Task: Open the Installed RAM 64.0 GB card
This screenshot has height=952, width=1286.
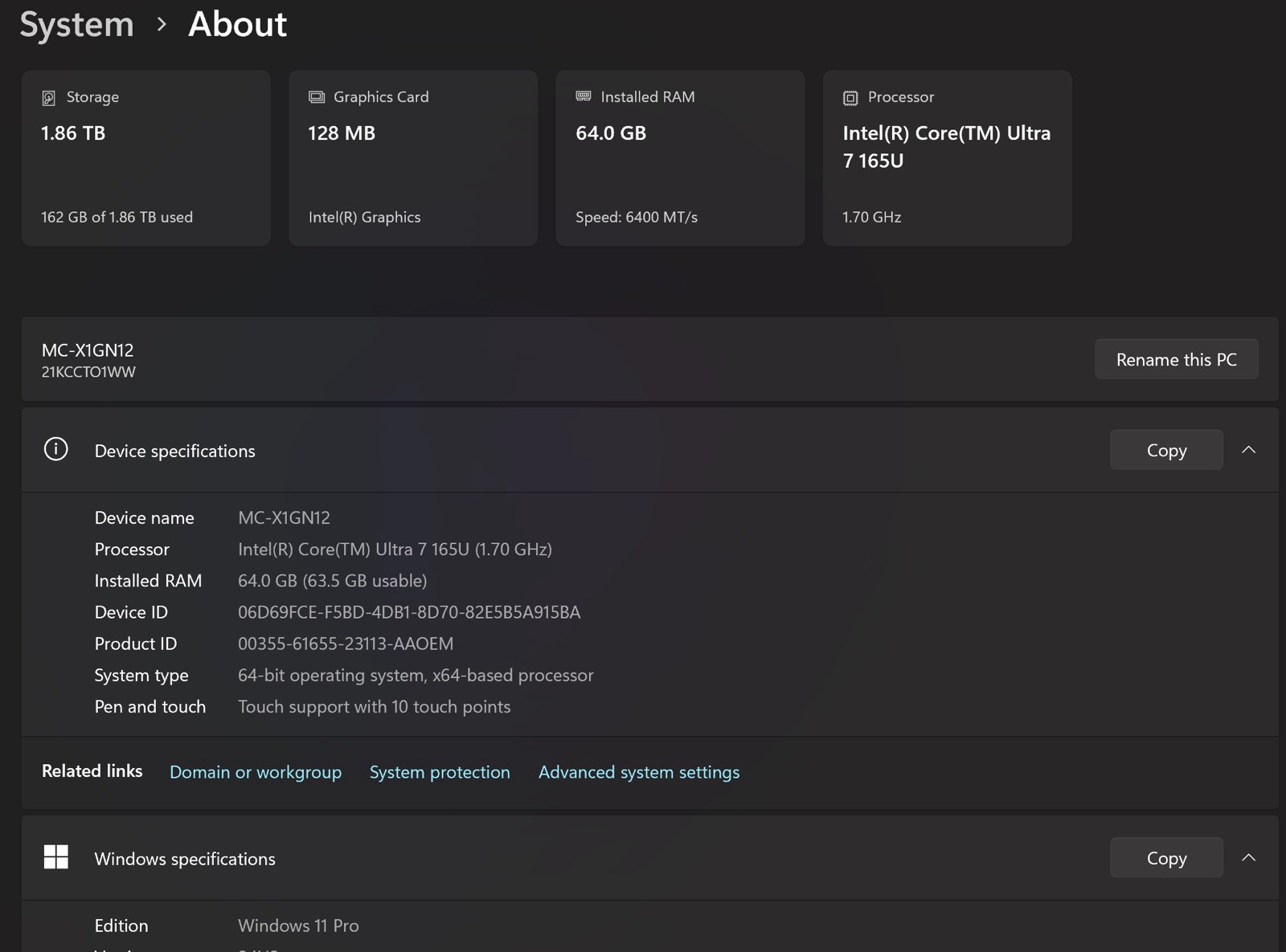Action: 680,157
